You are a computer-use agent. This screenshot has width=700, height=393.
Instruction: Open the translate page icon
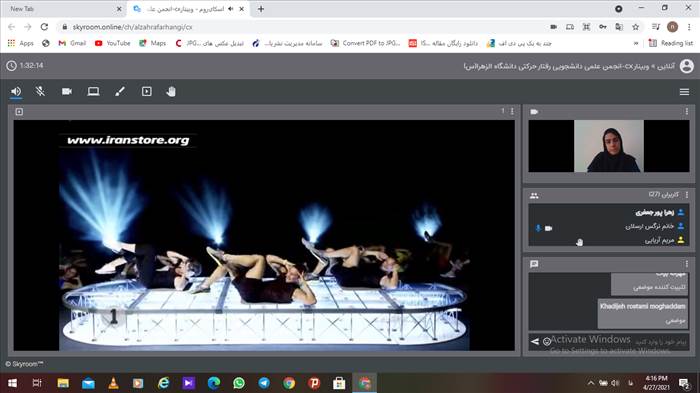coord(619,27)
